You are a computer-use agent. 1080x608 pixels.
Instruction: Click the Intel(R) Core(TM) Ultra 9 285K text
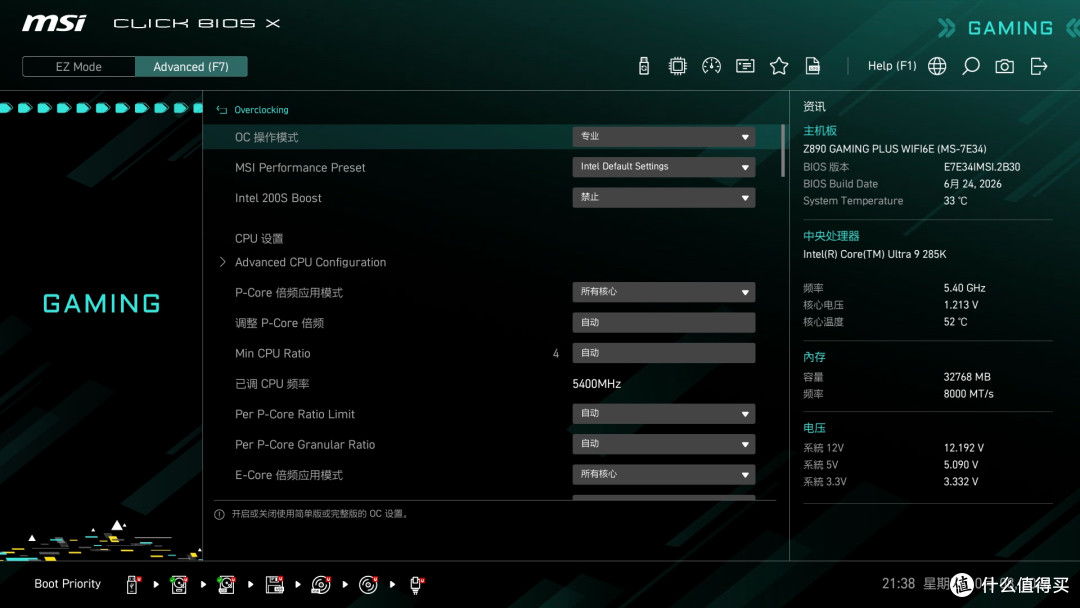coord(874,254)
